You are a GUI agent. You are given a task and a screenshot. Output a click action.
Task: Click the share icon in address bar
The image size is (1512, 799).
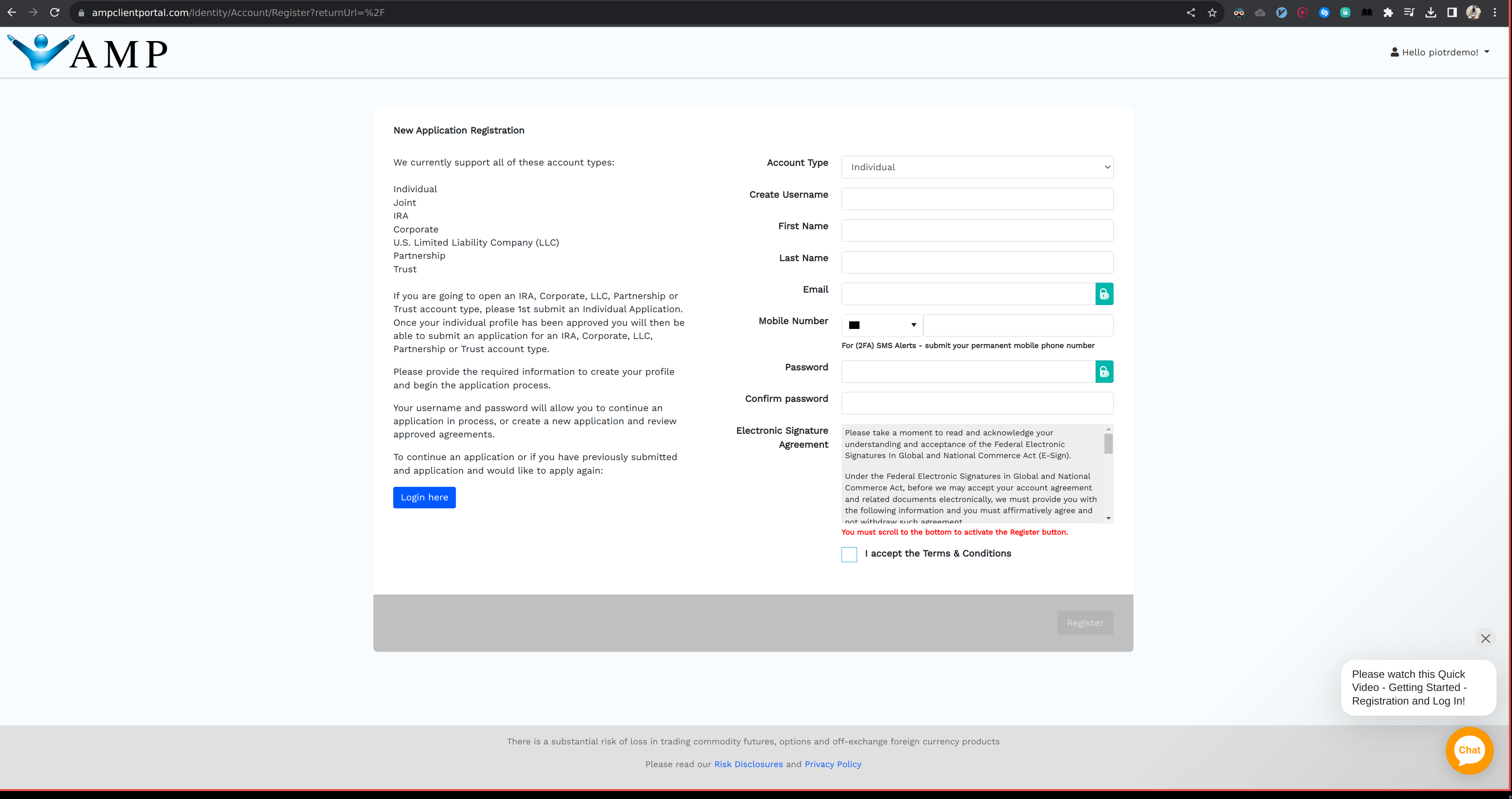coord(1191,13)
